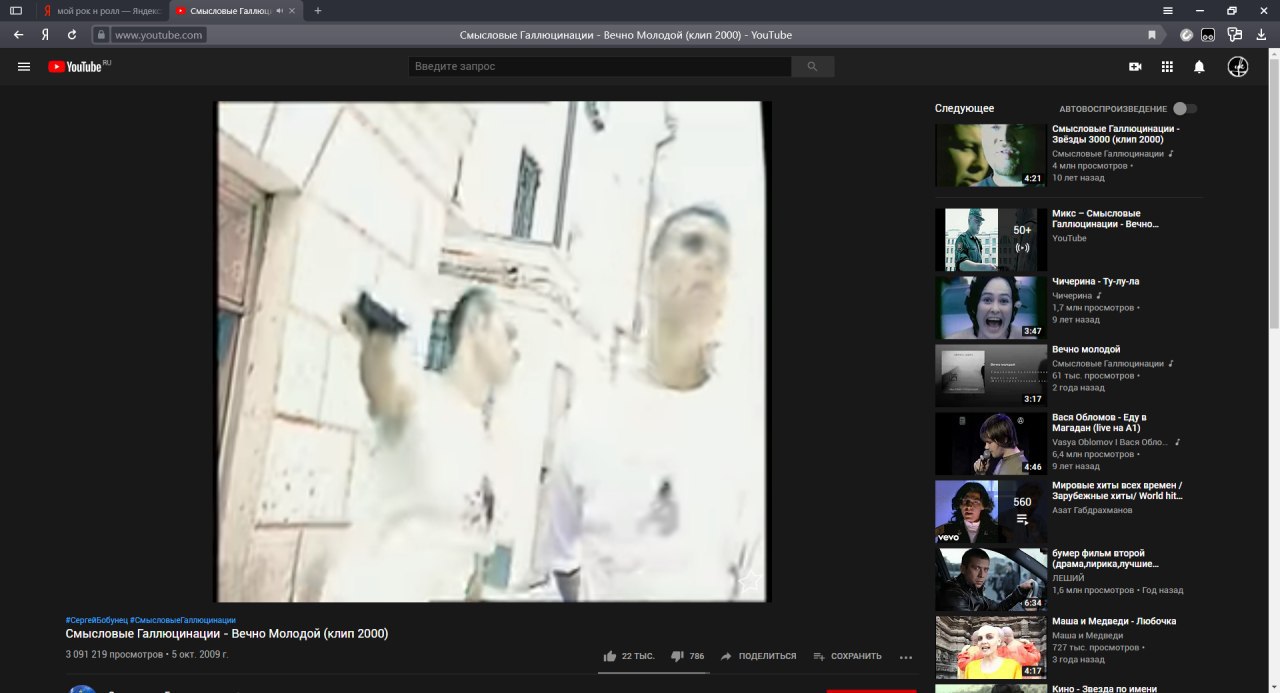Click the 'Следующее' up next heading
This screenshot has height=693, width=1280.
(x=964, y=108)
